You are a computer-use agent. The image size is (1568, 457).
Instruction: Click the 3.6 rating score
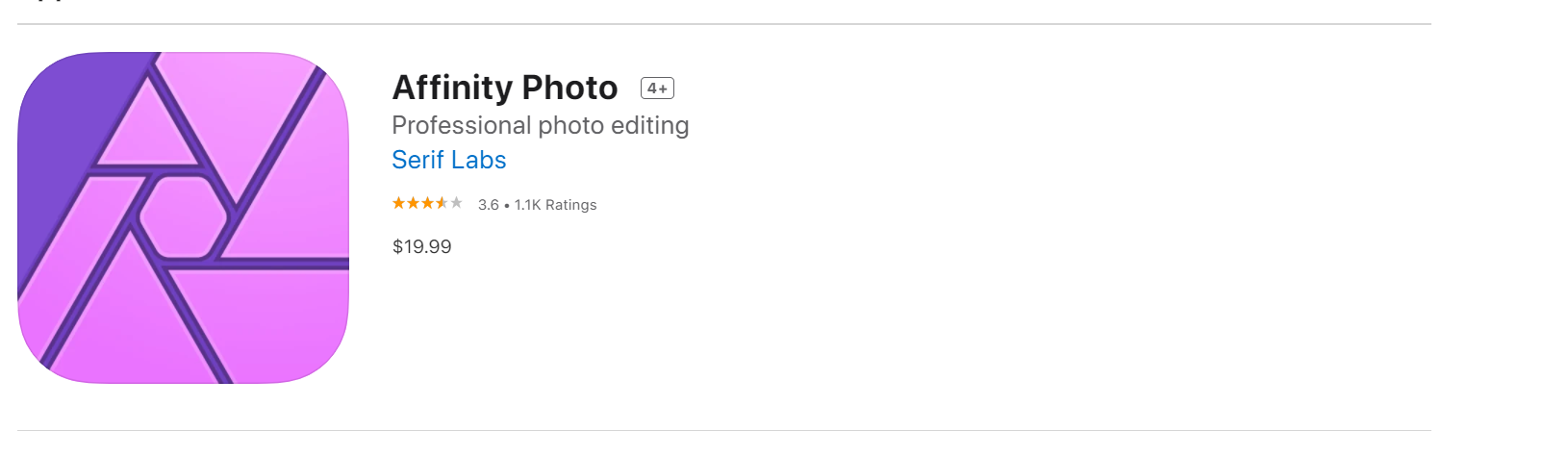489,205
